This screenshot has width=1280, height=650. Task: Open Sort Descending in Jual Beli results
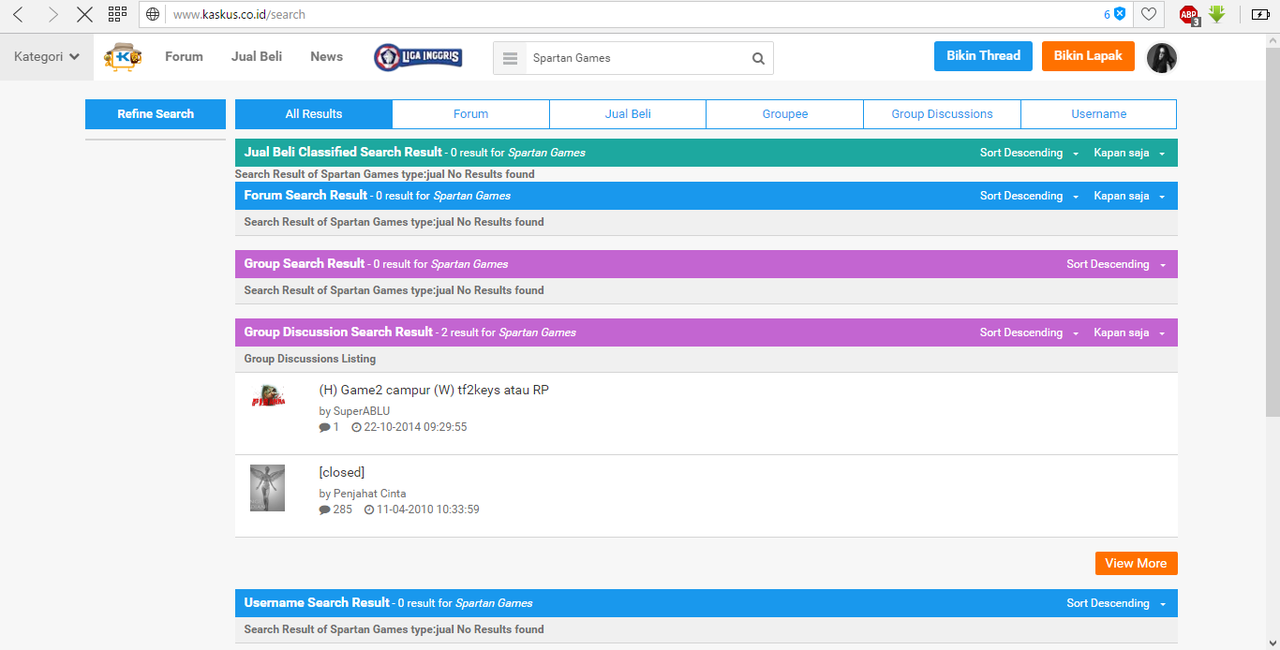[1028, 153]
